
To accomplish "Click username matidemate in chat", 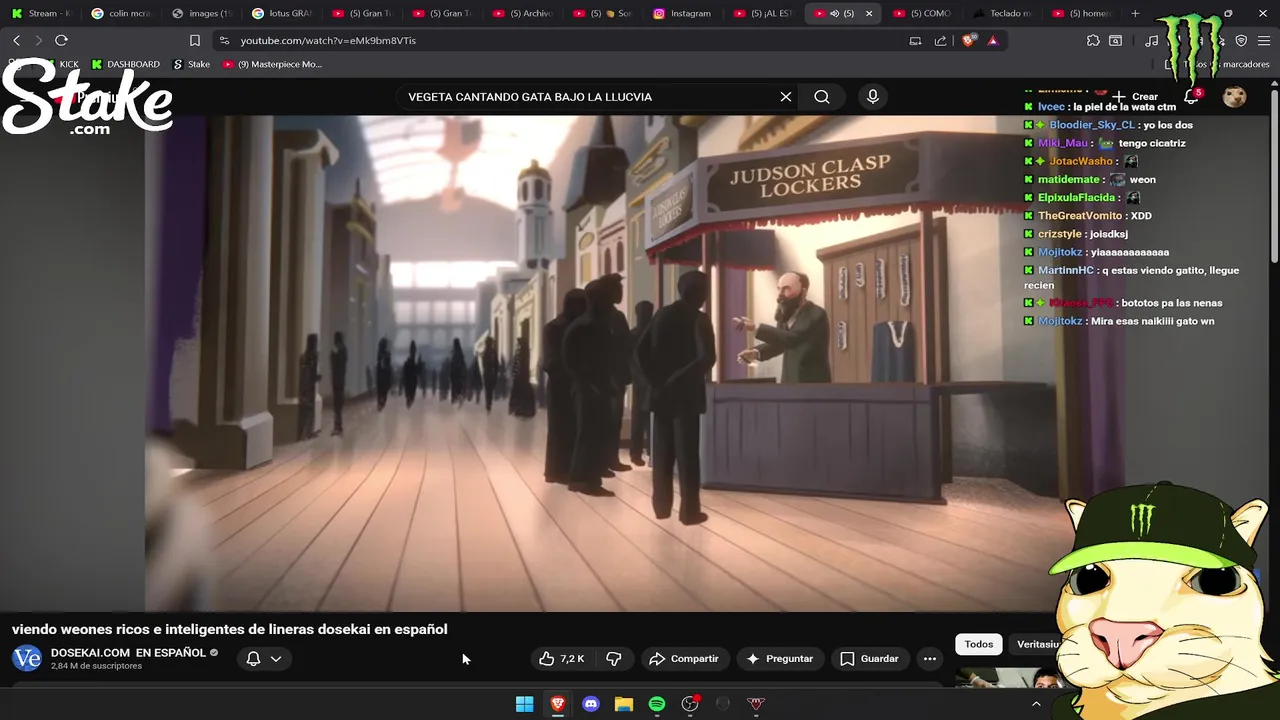I will click(1068, 180).
